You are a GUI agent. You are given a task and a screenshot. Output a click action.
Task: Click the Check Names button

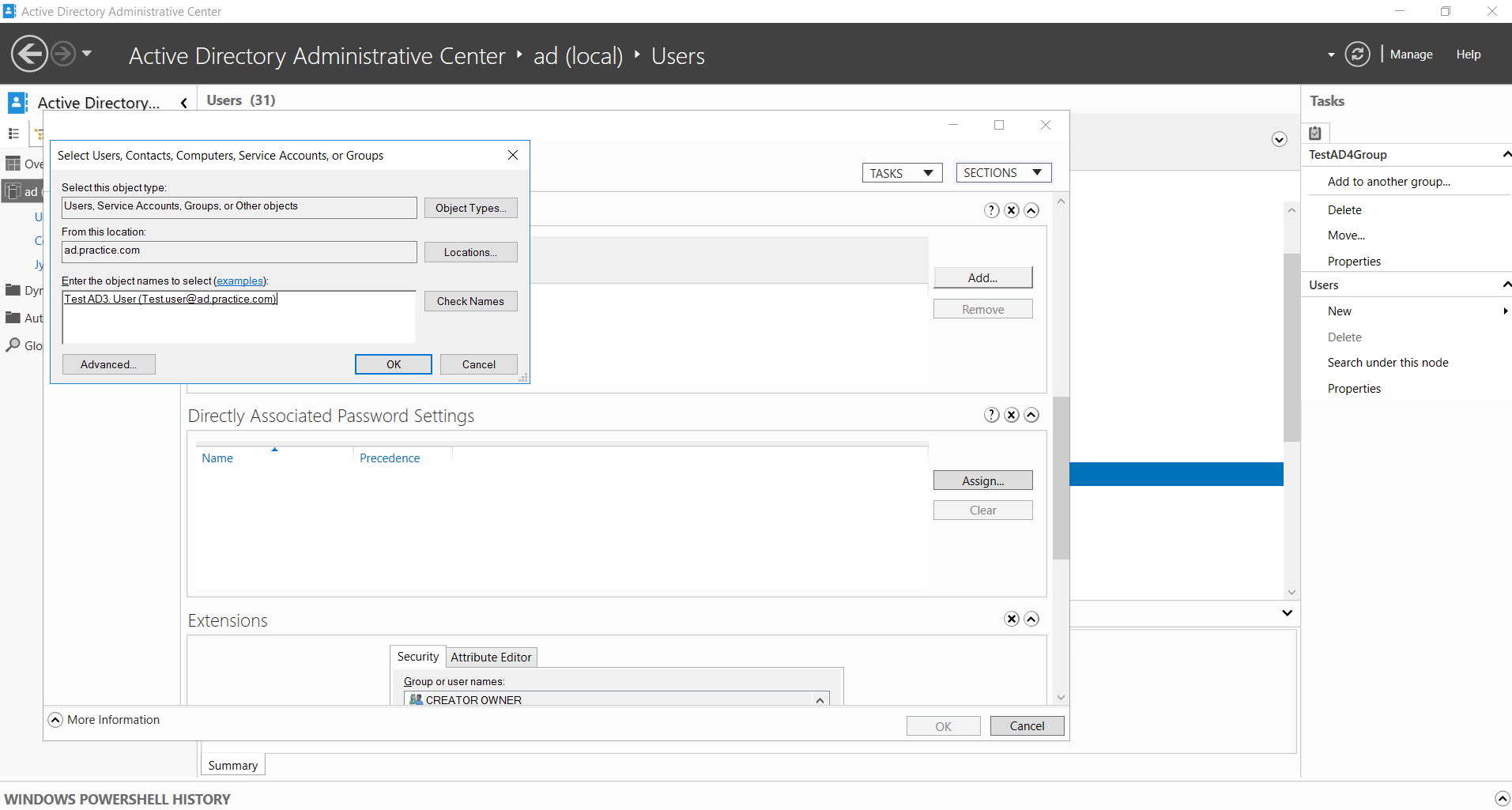pyautogui.click(x=470, y=301)
